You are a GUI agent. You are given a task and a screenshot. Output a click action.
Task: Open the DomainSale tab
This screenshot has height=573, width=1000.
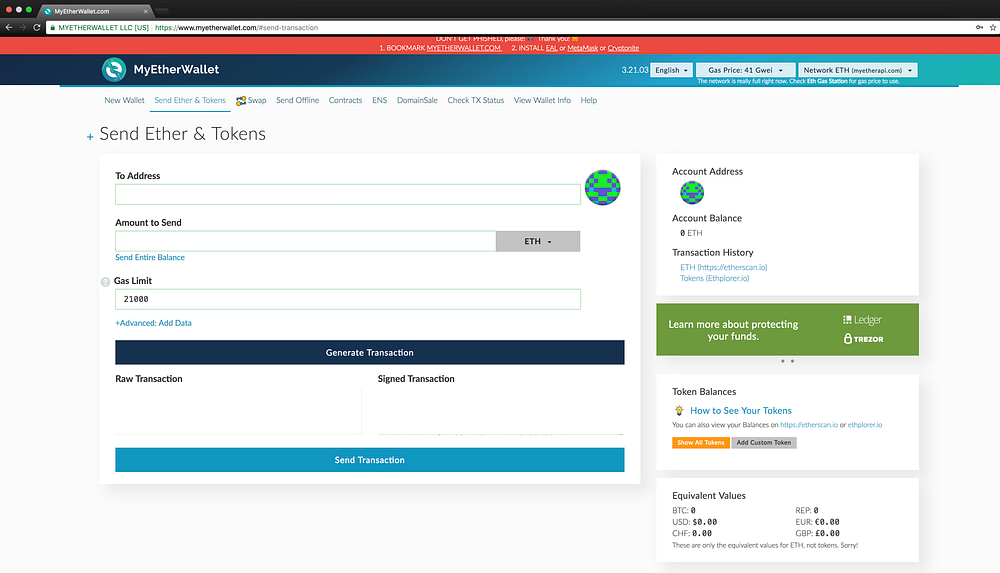[x=417, y=100]
